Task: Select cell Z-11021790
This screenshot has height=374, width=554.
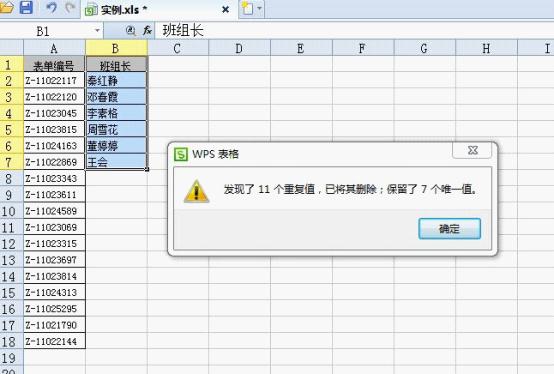Action: click(54, 325)
